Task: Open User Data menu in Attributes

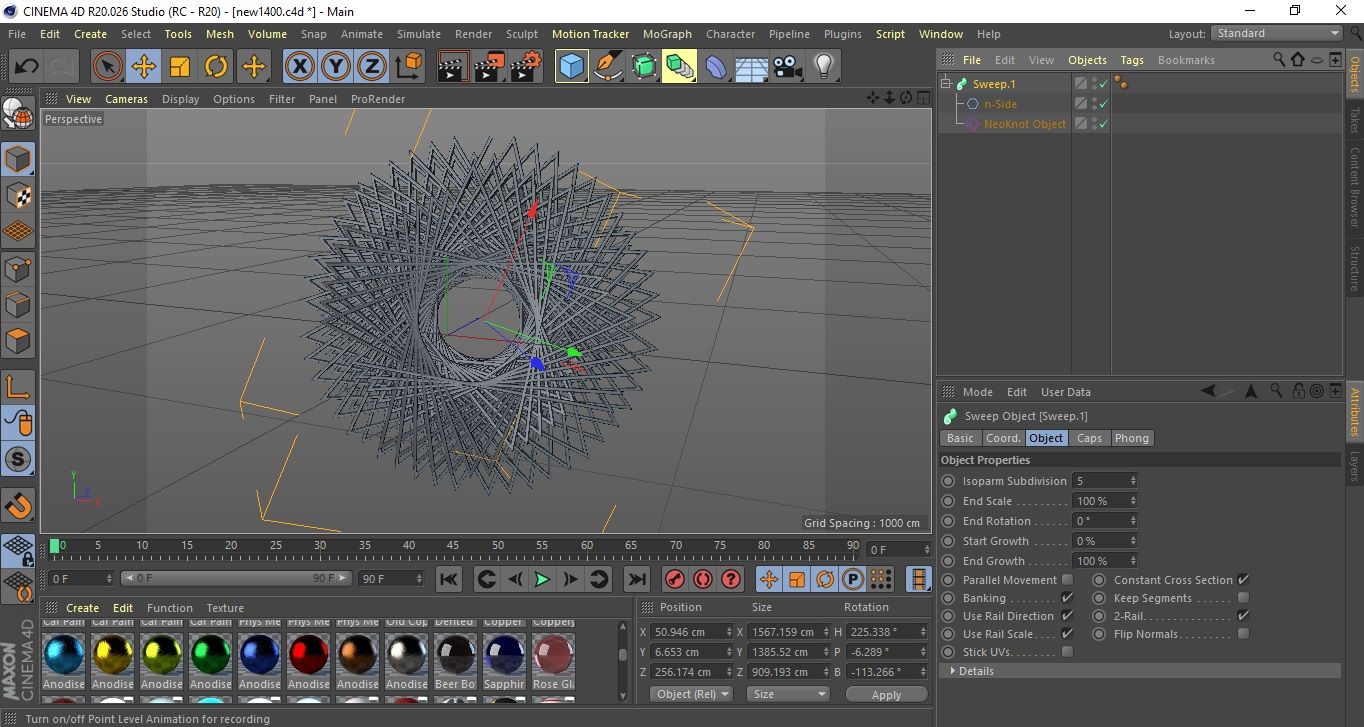Action: [1066, 392]
